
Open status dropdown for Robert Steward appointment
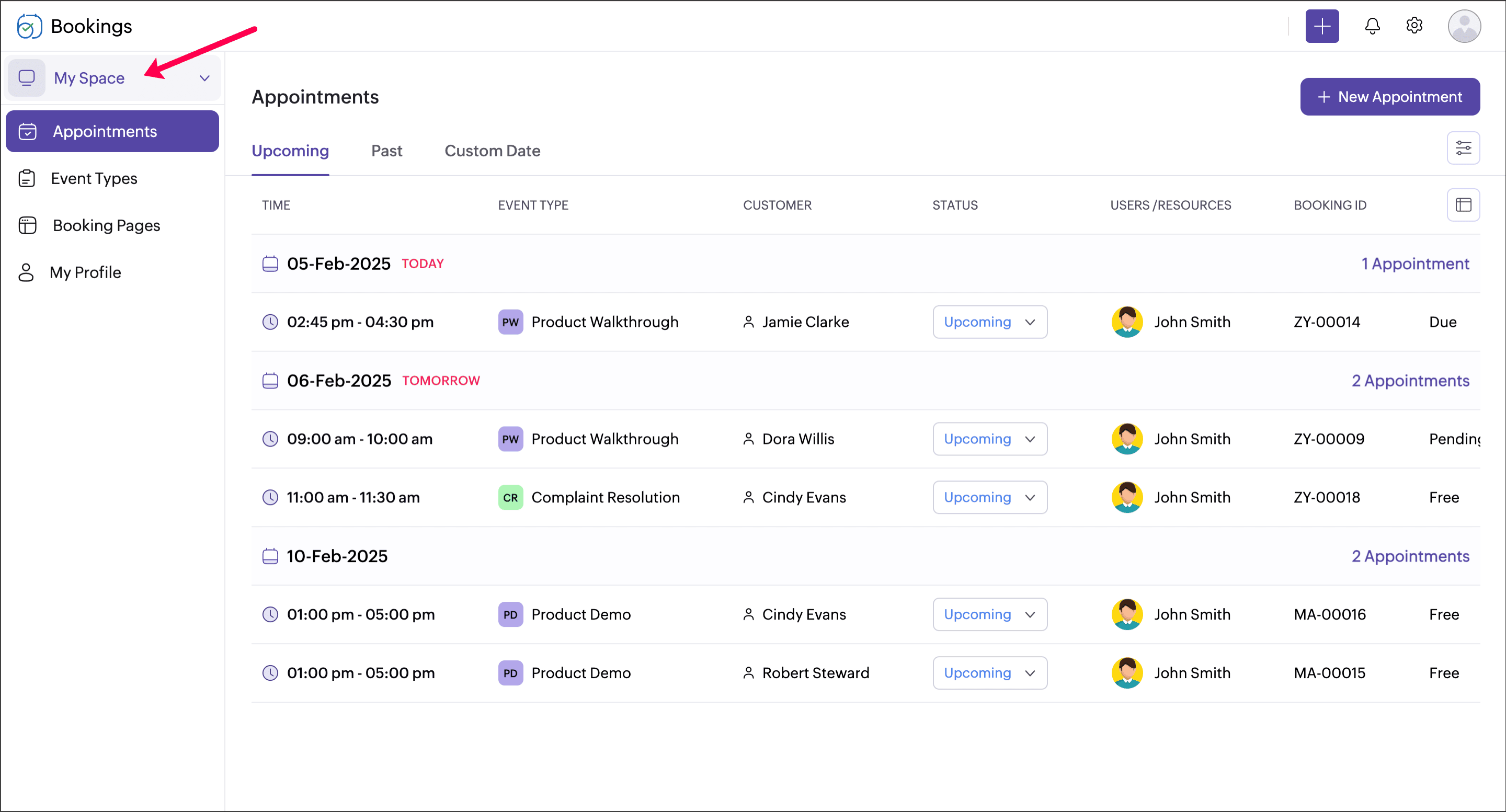click(x=990, y=673)
